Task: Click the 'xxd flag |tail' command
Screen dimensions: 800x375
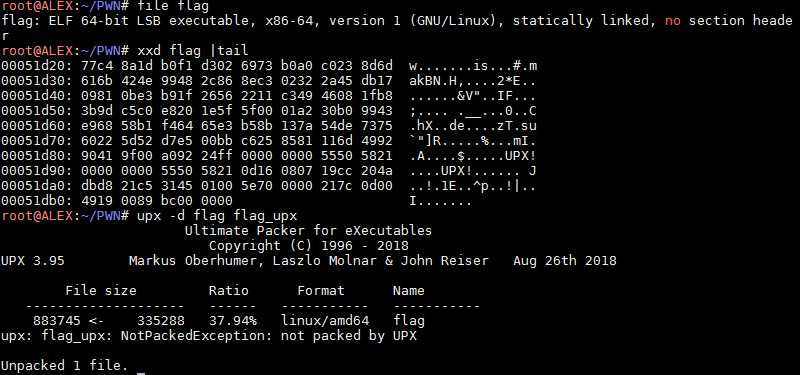Action: pyautogui.click(x=192, y=51)
